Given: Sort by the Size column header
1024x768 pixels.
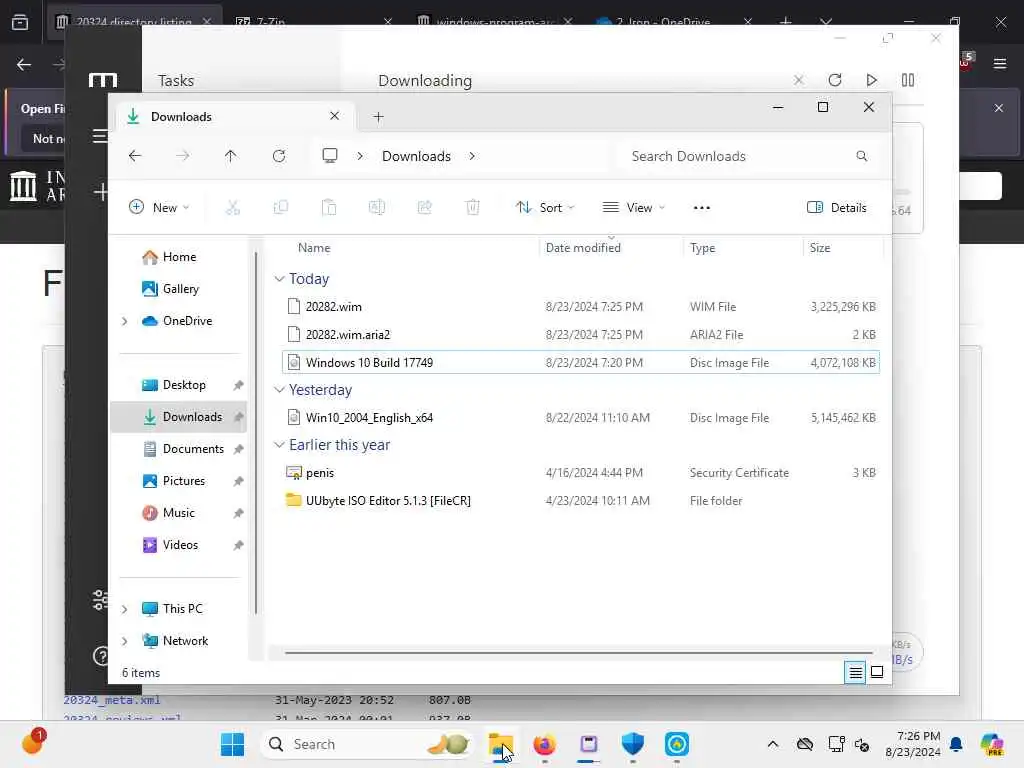Looking at the screenshot, I should [820, 248].
